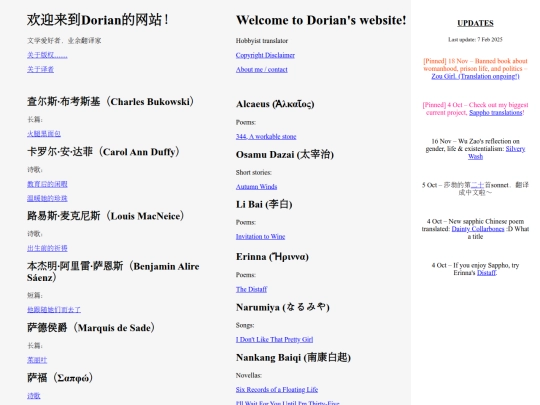Open the Chinese copyright link 关于版权
Screen dimensions: 540x405
(x=47, y=55)
